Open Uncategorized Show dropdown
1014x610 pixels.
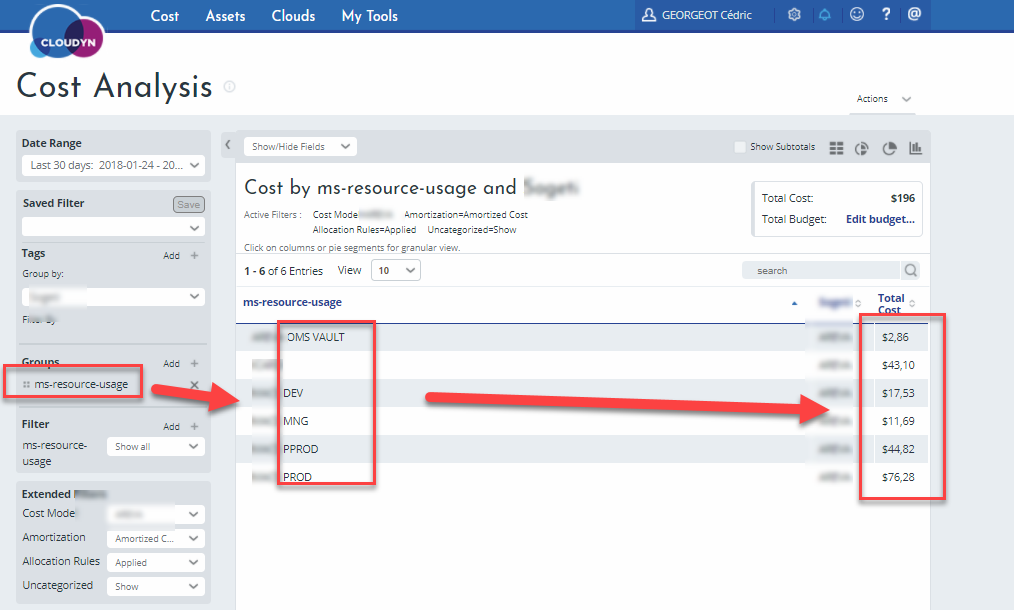pyautogui.click(x=156, y=586)
